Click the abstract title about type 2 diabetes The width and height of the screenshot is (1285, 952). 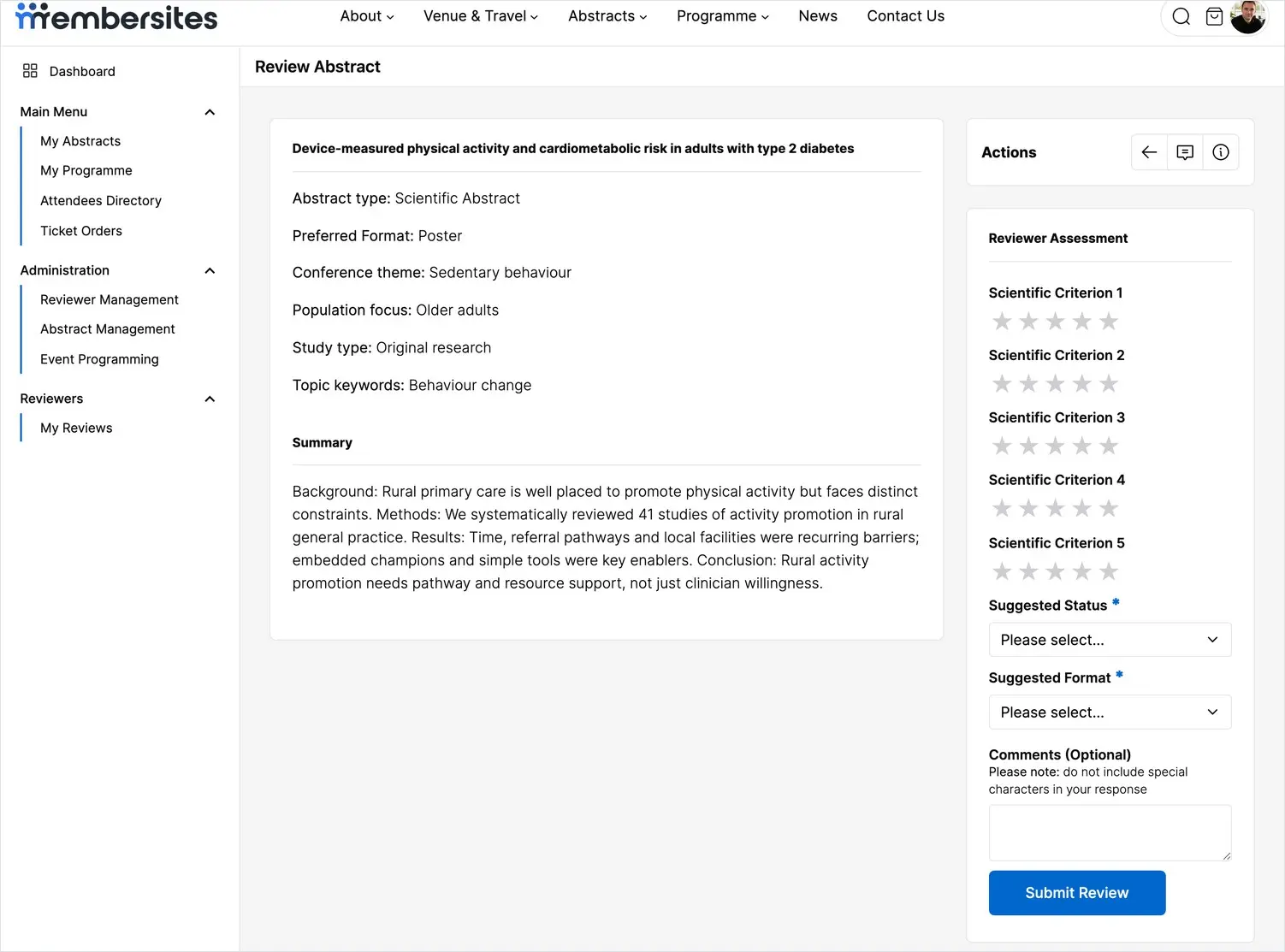coord(573,149)
